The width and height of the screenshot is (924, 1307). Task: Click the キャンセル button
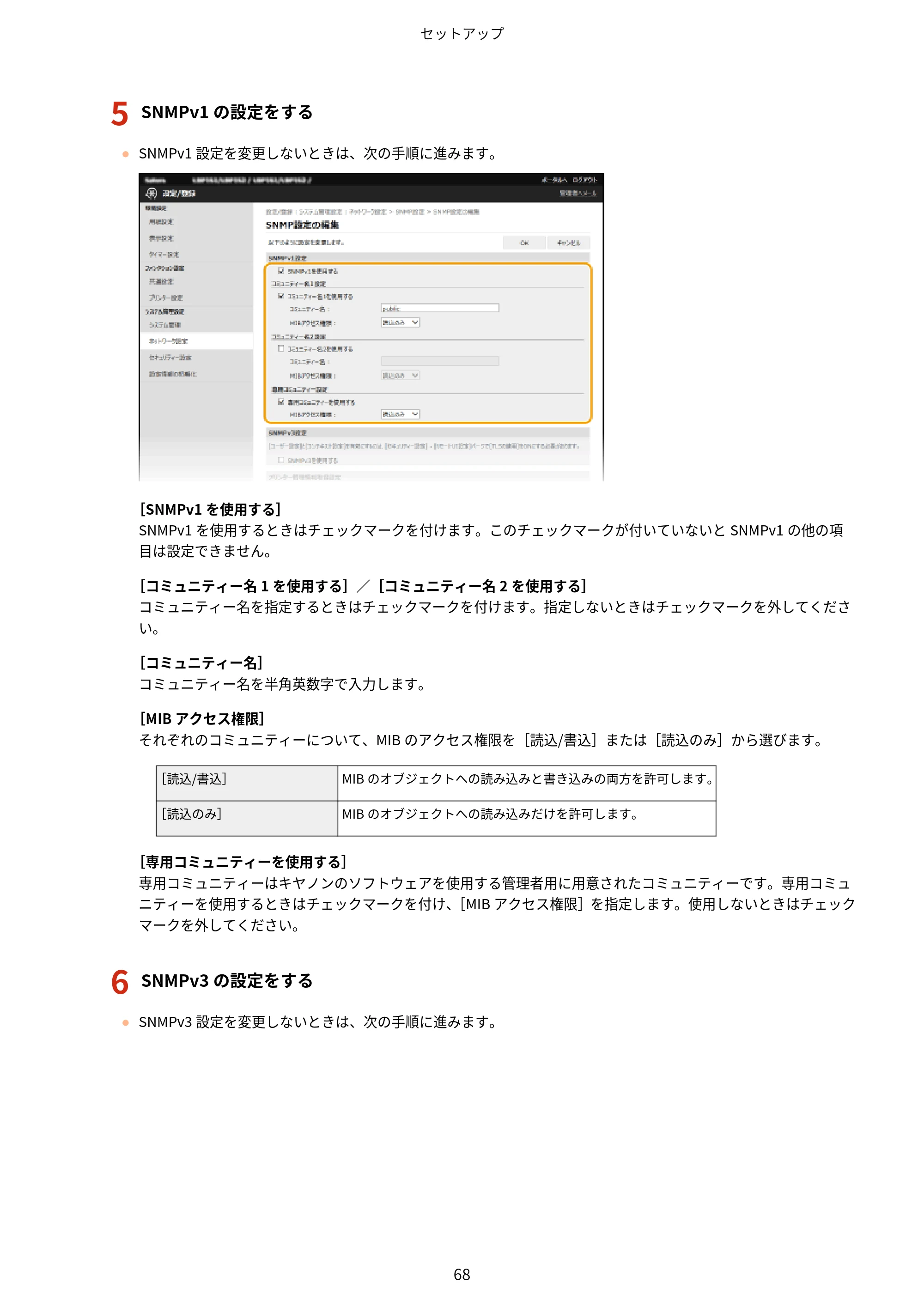568,243
